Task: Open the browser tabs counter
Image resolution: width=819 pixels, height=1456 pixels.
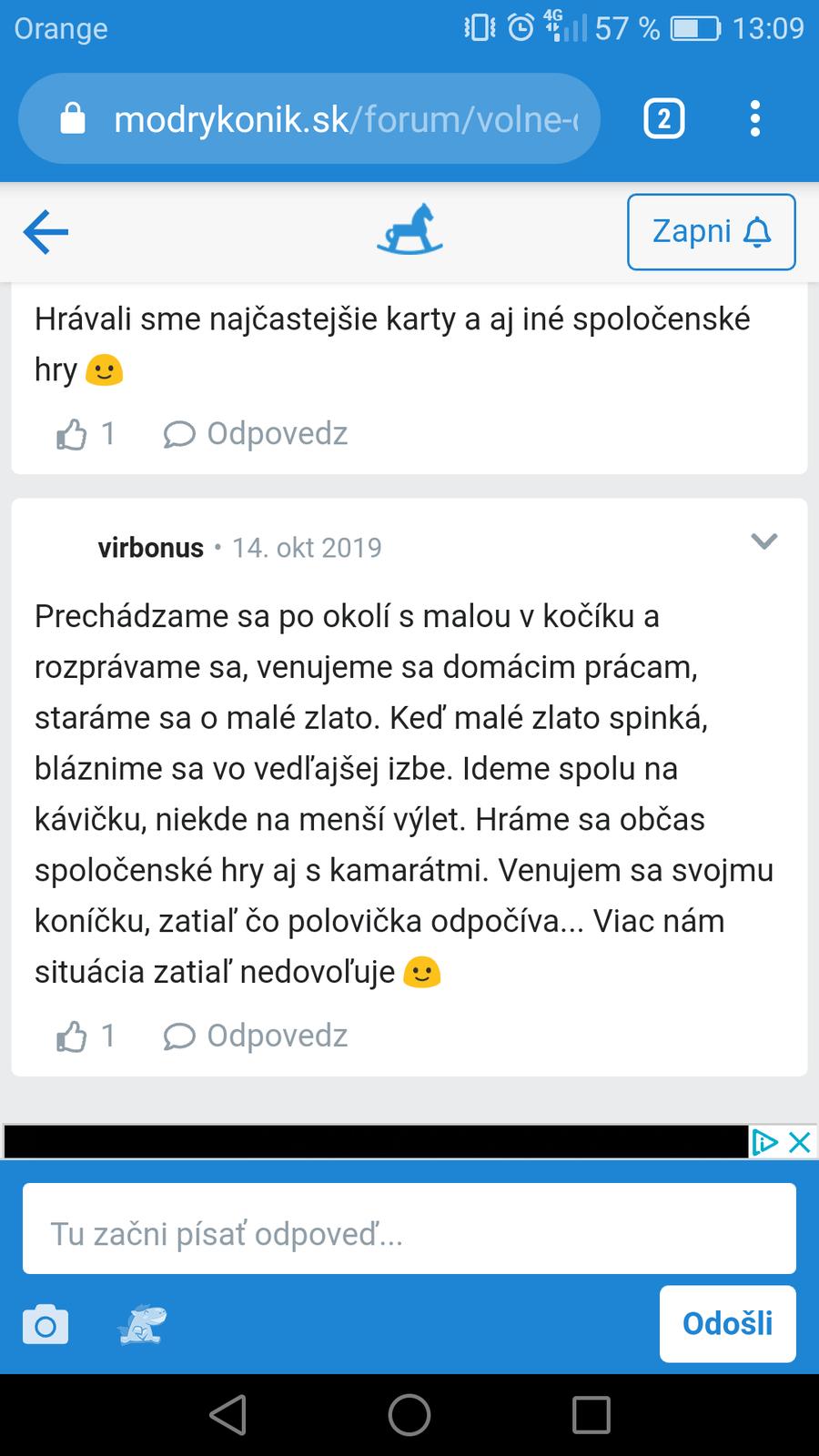Action: click(x=663, y=118)
